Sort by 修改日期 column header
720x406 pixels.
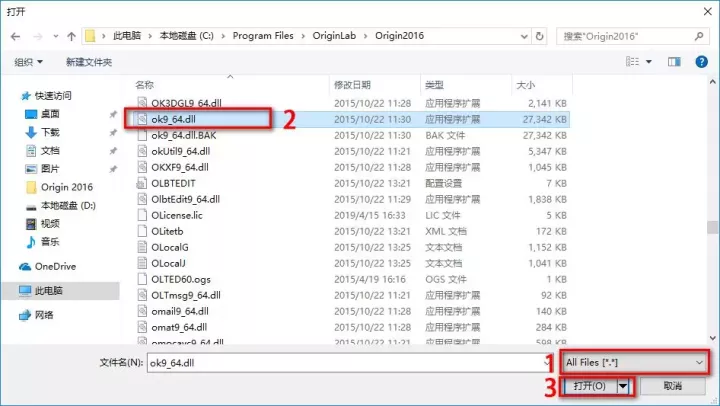point(352,84)
